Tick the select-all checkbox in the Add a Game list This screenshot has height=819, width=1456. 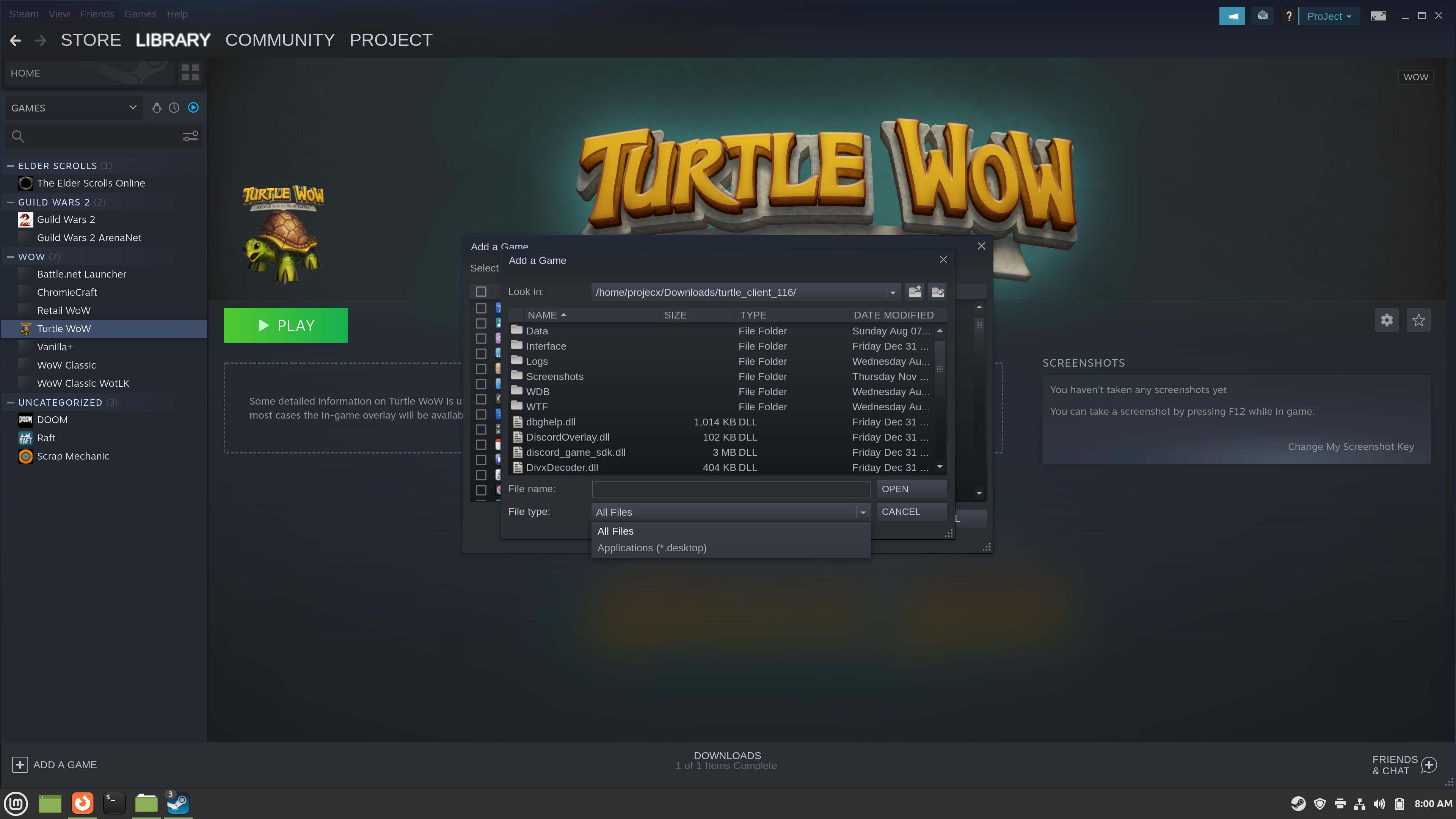pyautogui.click(x=481, y=292)
